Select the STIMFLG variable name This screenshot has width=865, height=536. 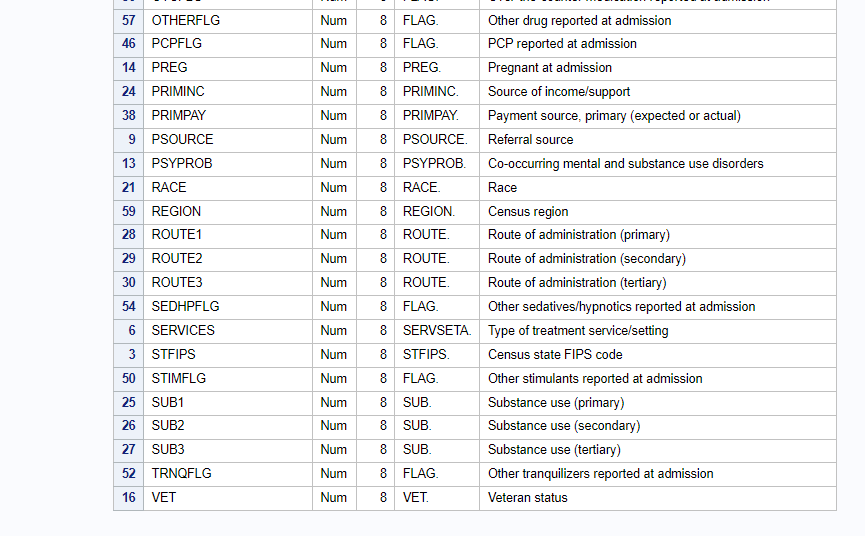180,379
